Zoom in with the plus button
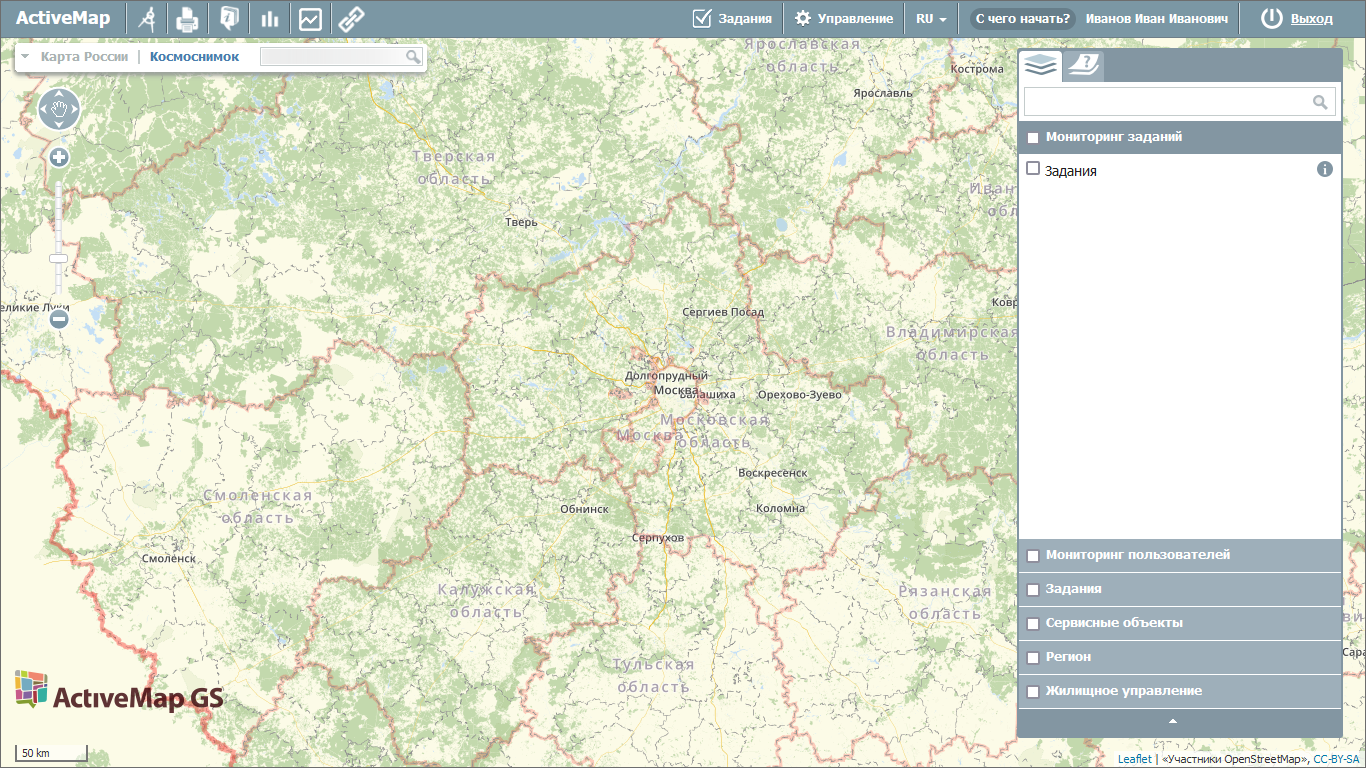Viewport: 1366px width, 768px height. [59, 157]
